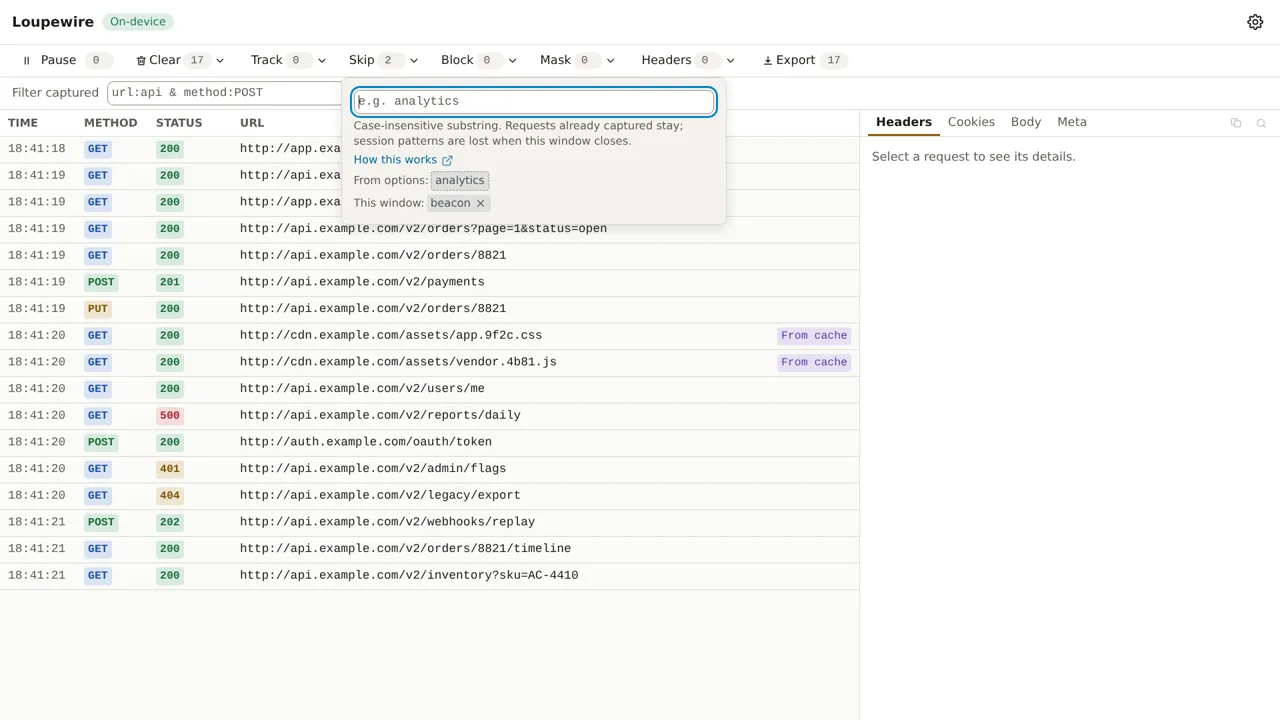Open the settings gear

click(1255, 22)
